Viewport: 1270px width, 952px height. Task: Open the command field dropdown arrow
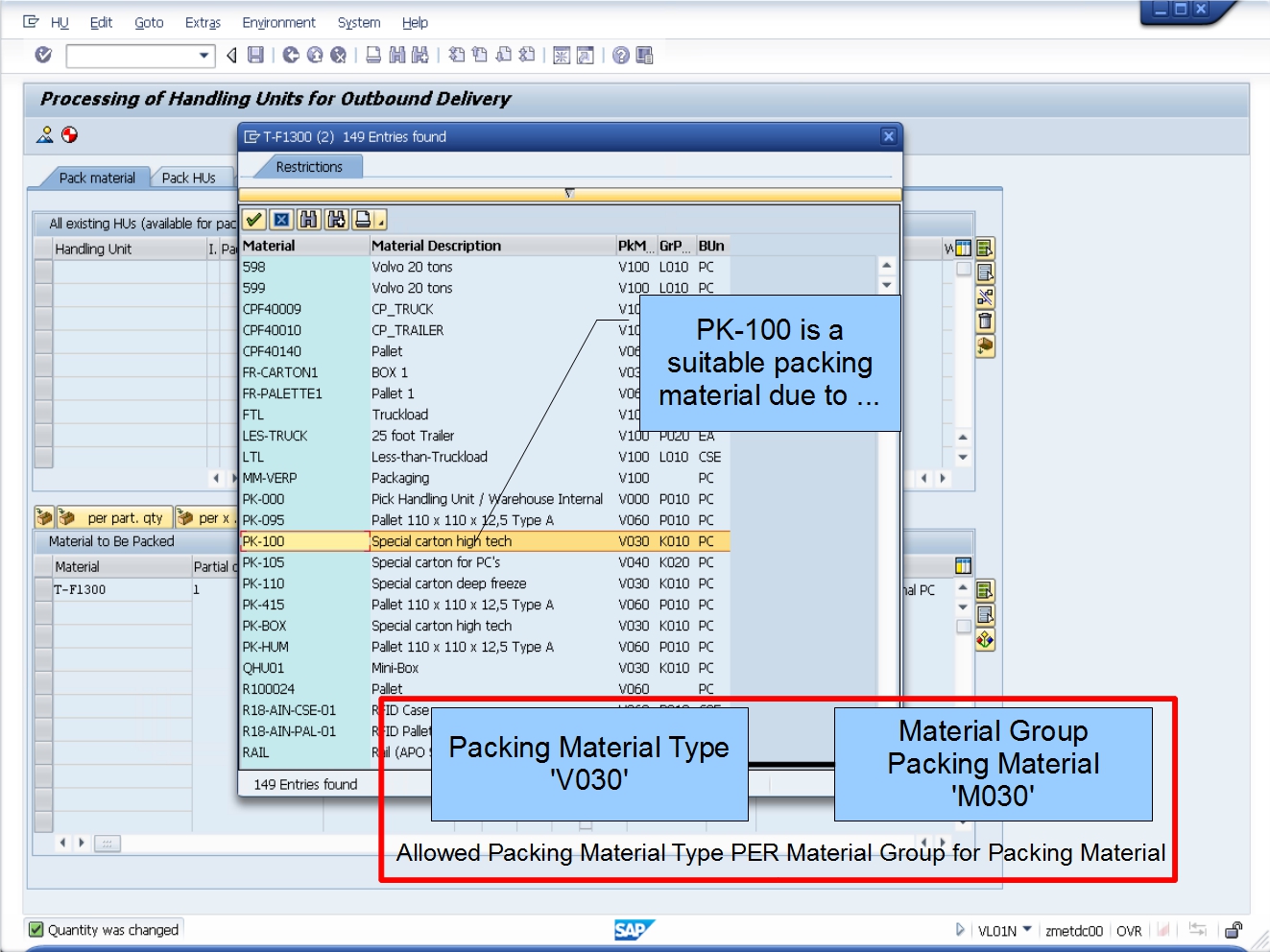click(204, 56)
